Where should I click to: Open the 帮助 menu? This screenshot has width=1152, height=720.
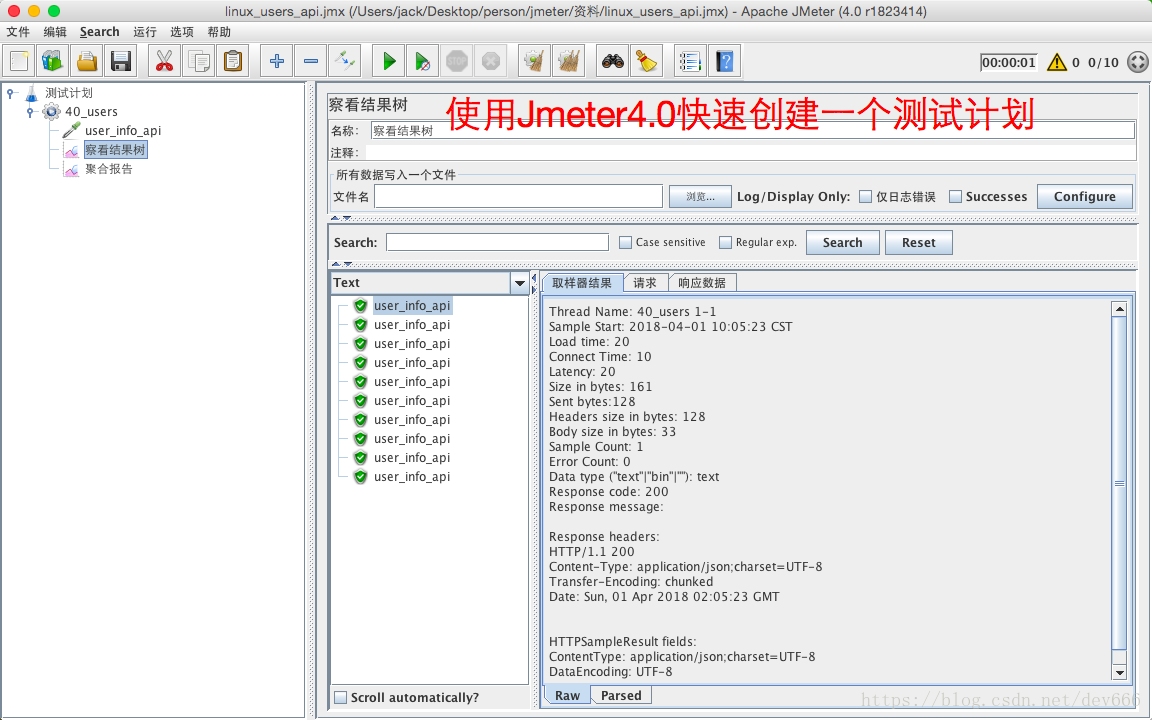(x=219, y=32)
